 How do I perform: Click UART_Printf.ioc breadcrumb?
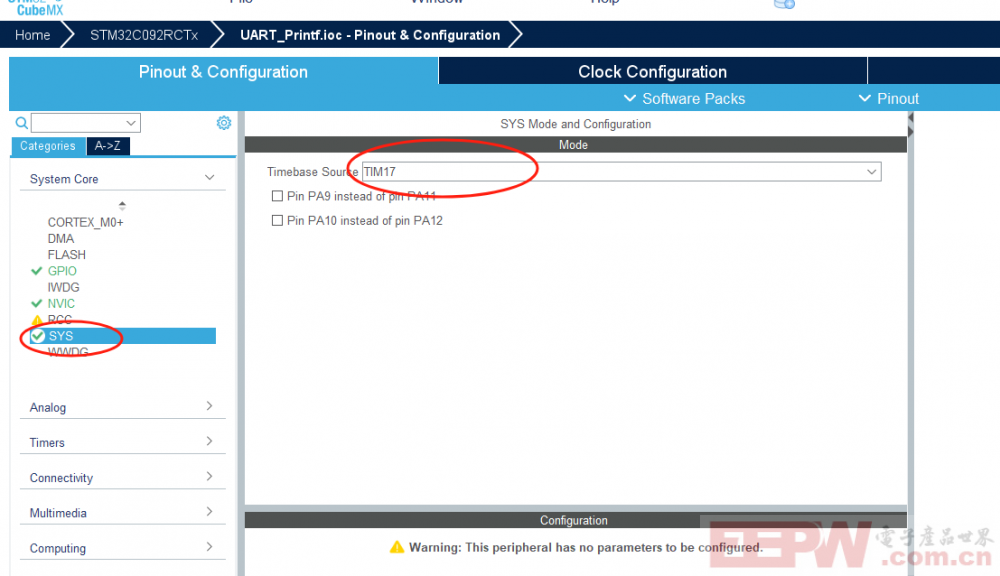[370, 35]
